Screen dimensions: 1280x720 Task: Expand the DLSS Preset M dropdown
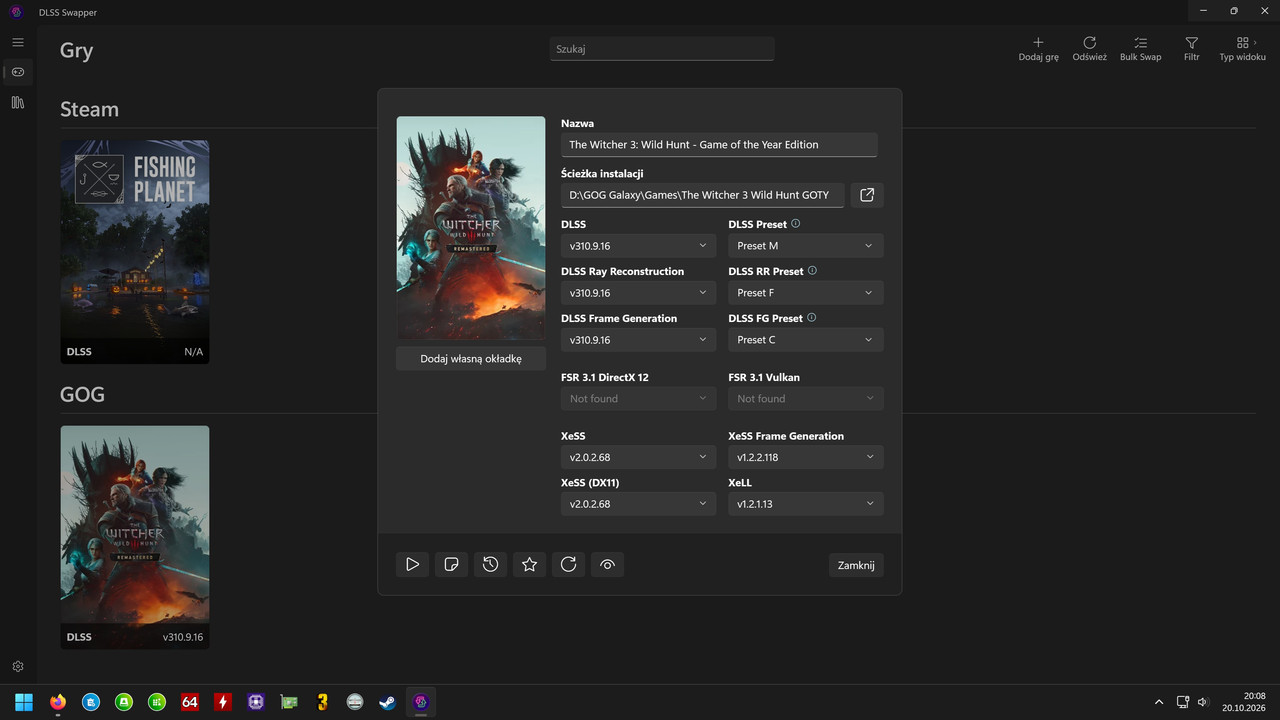pos(806,246)
